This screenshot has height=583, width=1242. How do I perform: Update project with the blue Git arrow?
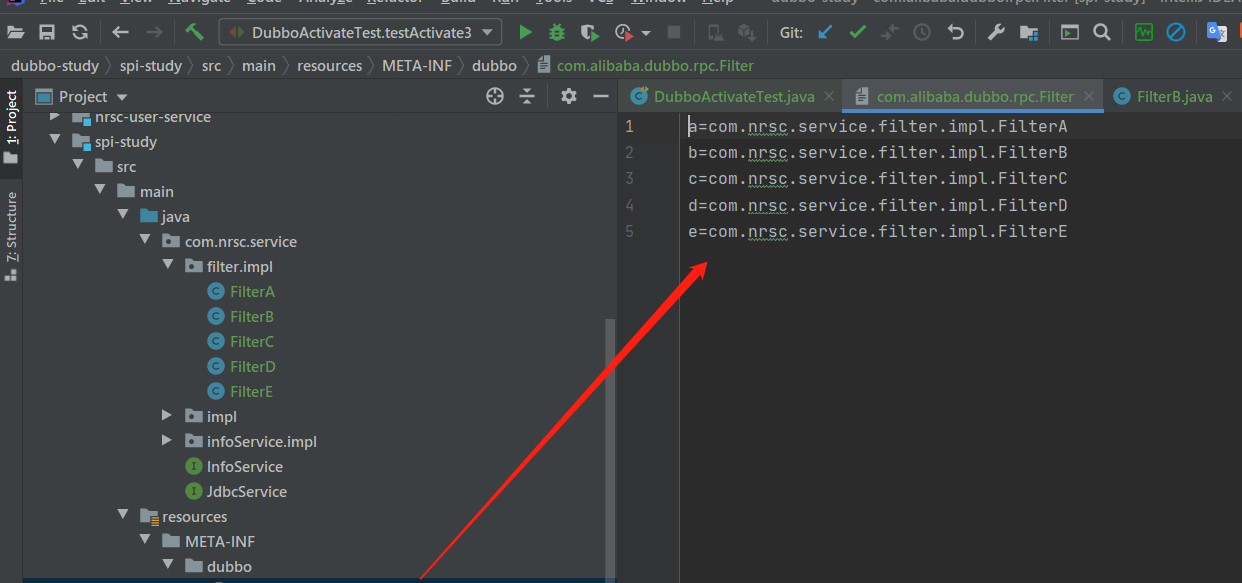tap(825, 32)
